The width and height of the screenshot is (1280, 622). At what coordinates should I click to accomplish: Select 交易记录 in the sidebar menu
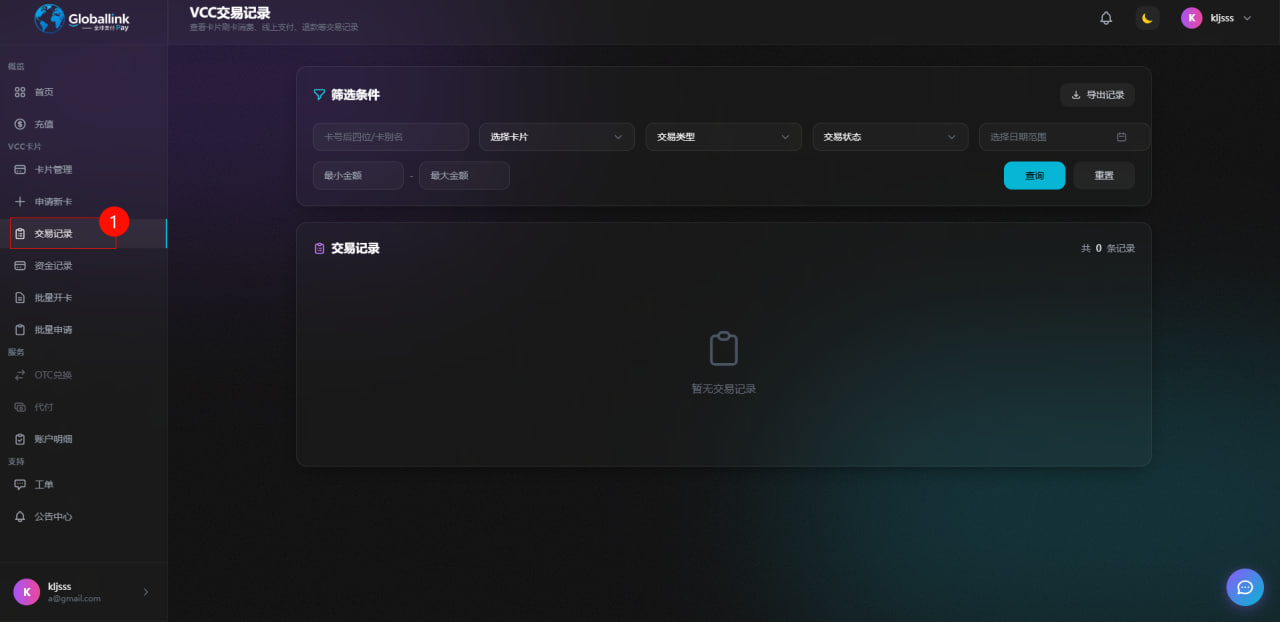pyautogui.click(x=56, y=233)
